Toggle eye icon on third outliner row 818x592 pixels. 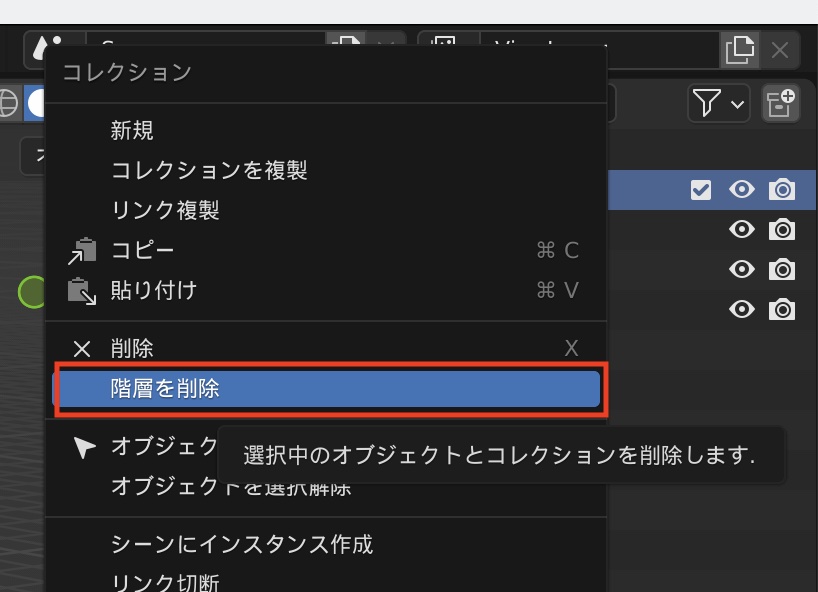click(x=741, y=270)
